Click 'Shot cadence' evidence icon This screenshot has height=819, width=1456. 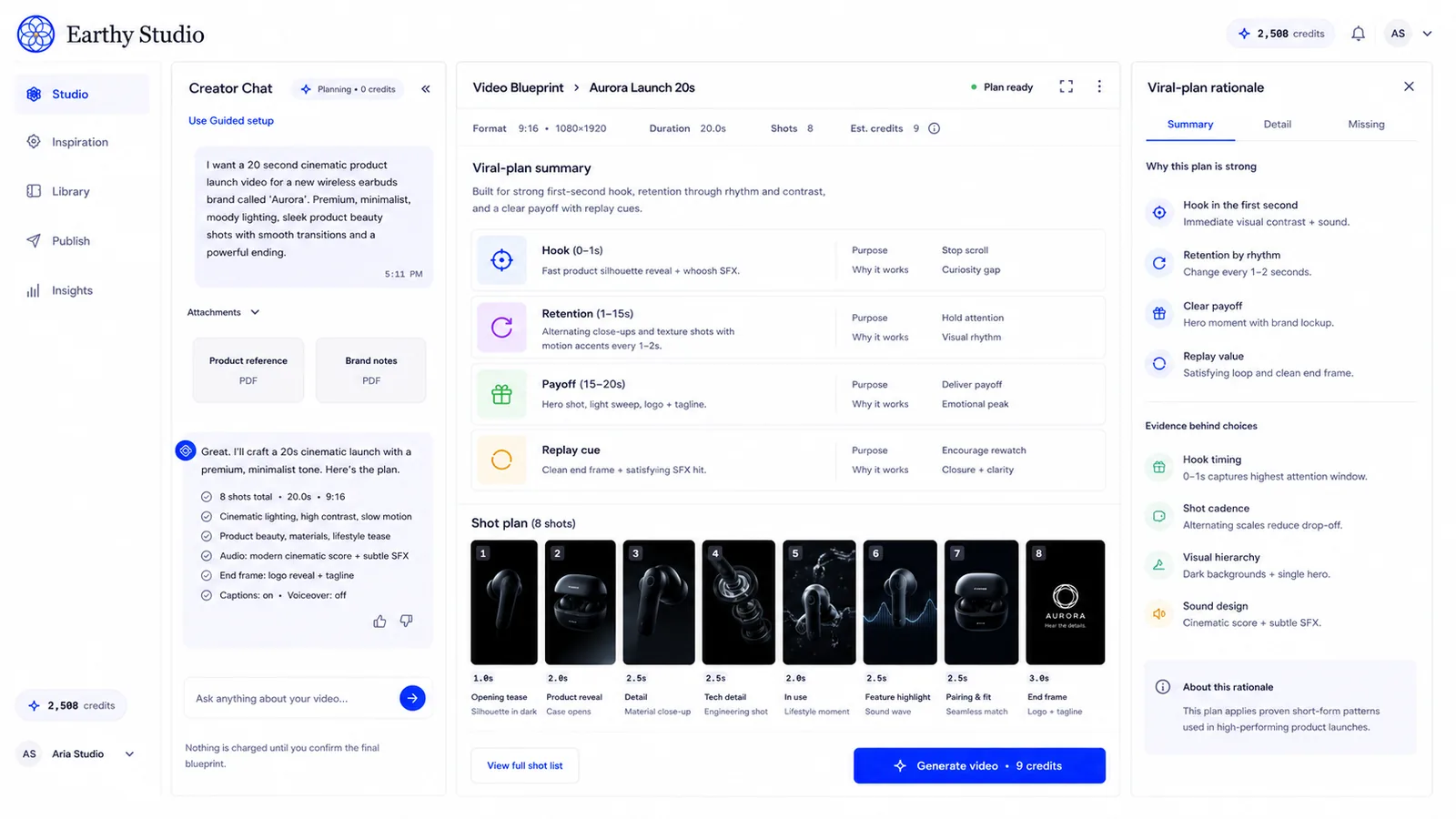point(1159,516)
